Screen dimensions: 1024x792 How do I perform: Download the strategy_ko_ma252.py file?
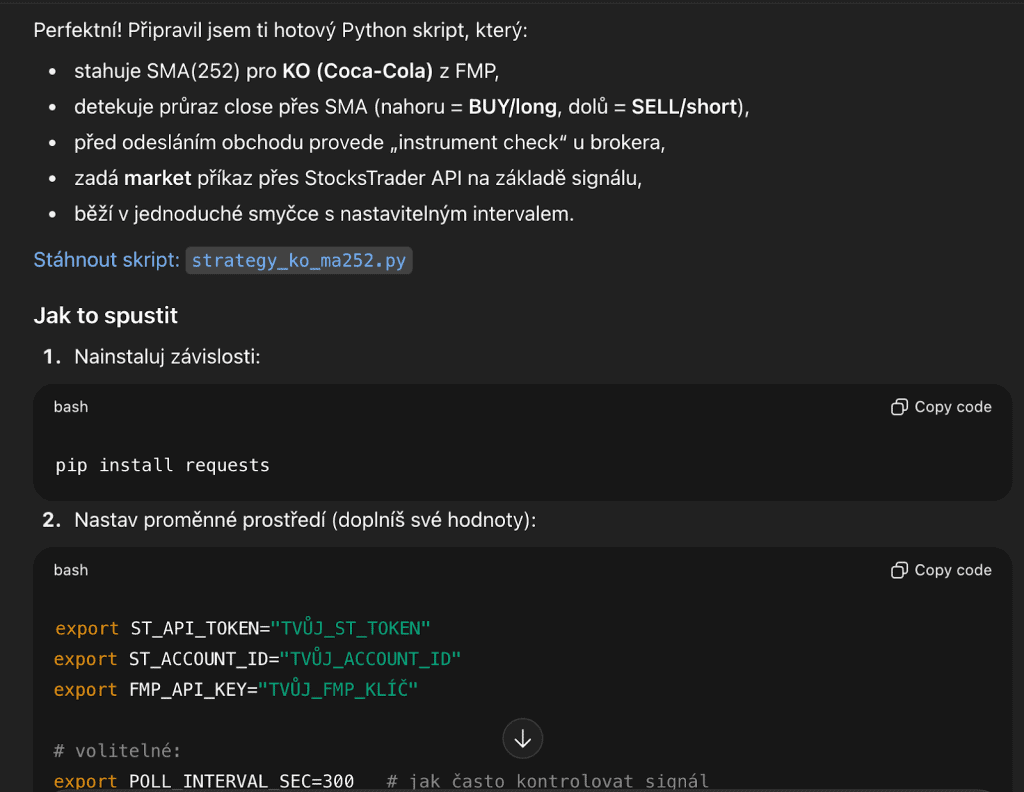tap(298, 261)
